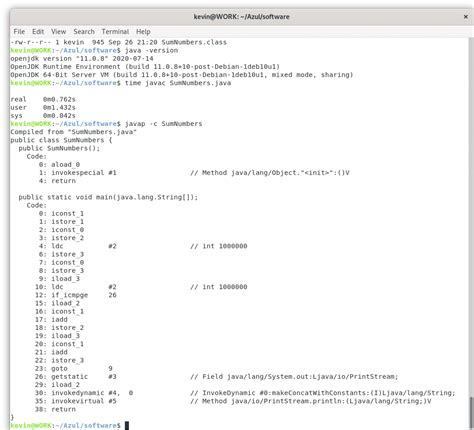Open the Edit menu
Screen dimensions: 474x430
point(38,32)
